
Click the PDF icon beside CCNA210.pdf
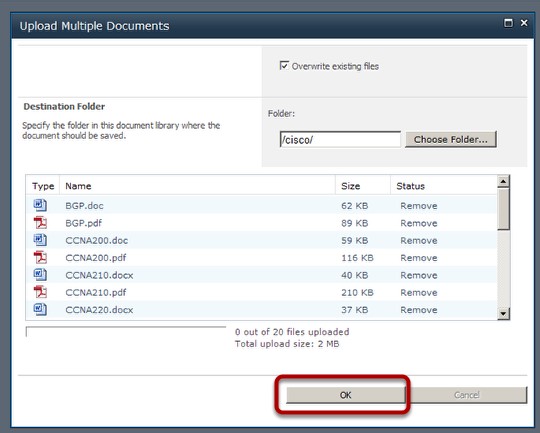[40, 292]
